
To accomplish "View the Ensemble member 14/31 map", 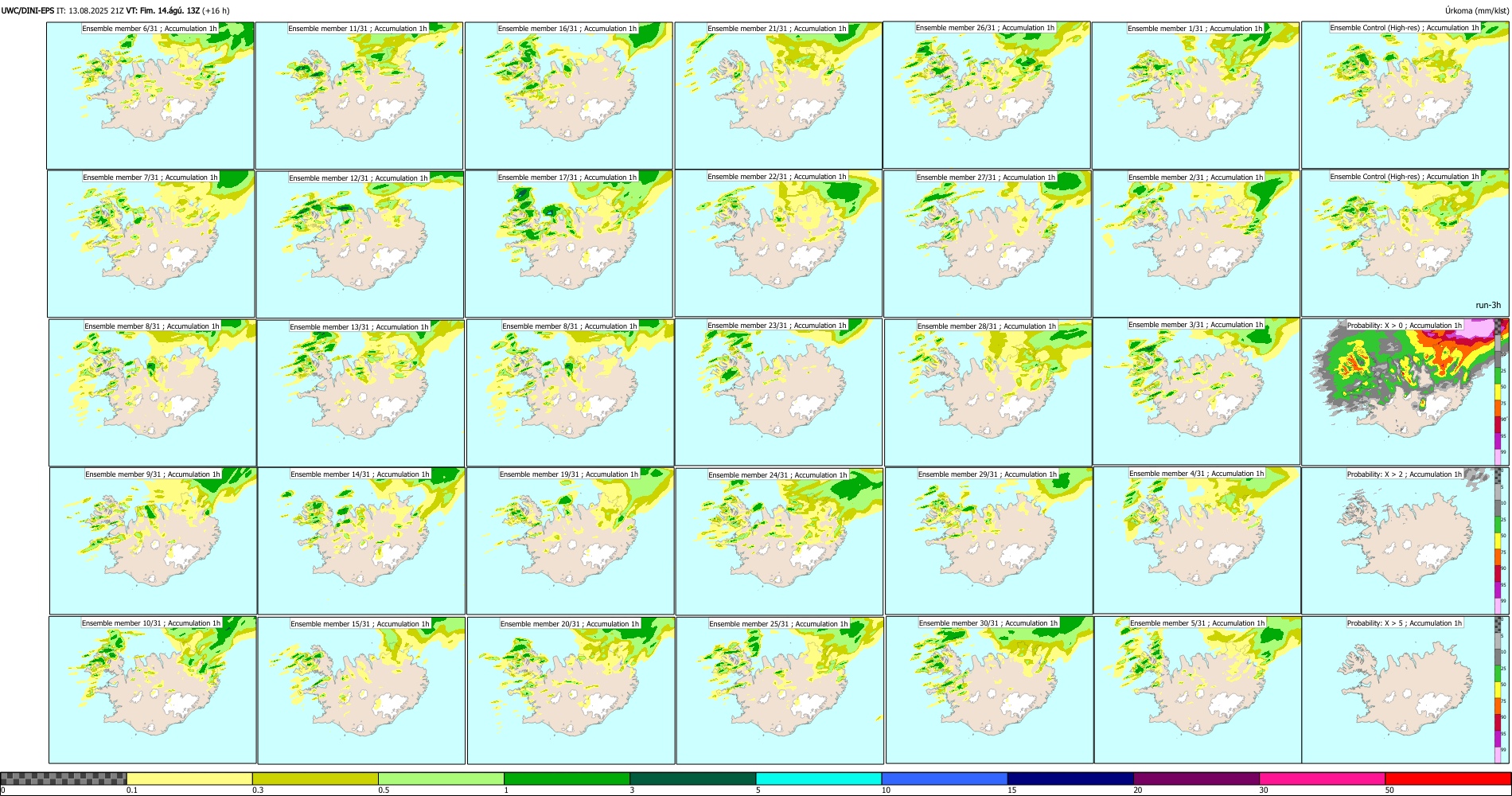I will click(362, 541).
